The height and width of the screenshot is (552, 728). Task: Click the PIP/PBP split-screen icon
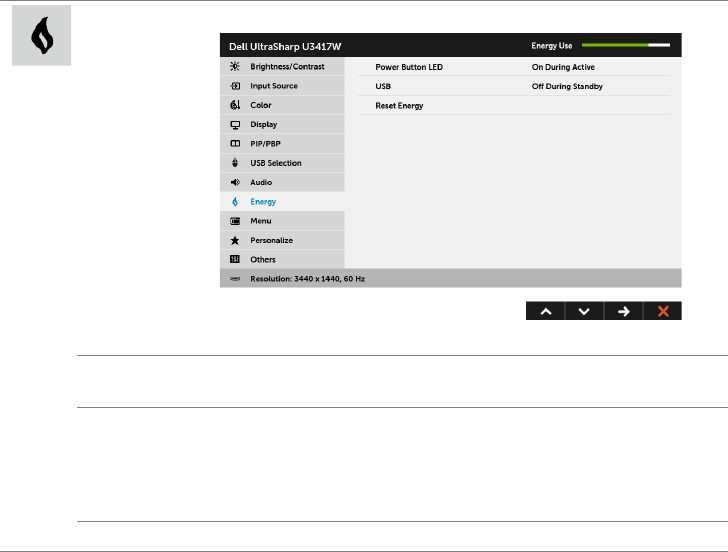coord(235,143)
